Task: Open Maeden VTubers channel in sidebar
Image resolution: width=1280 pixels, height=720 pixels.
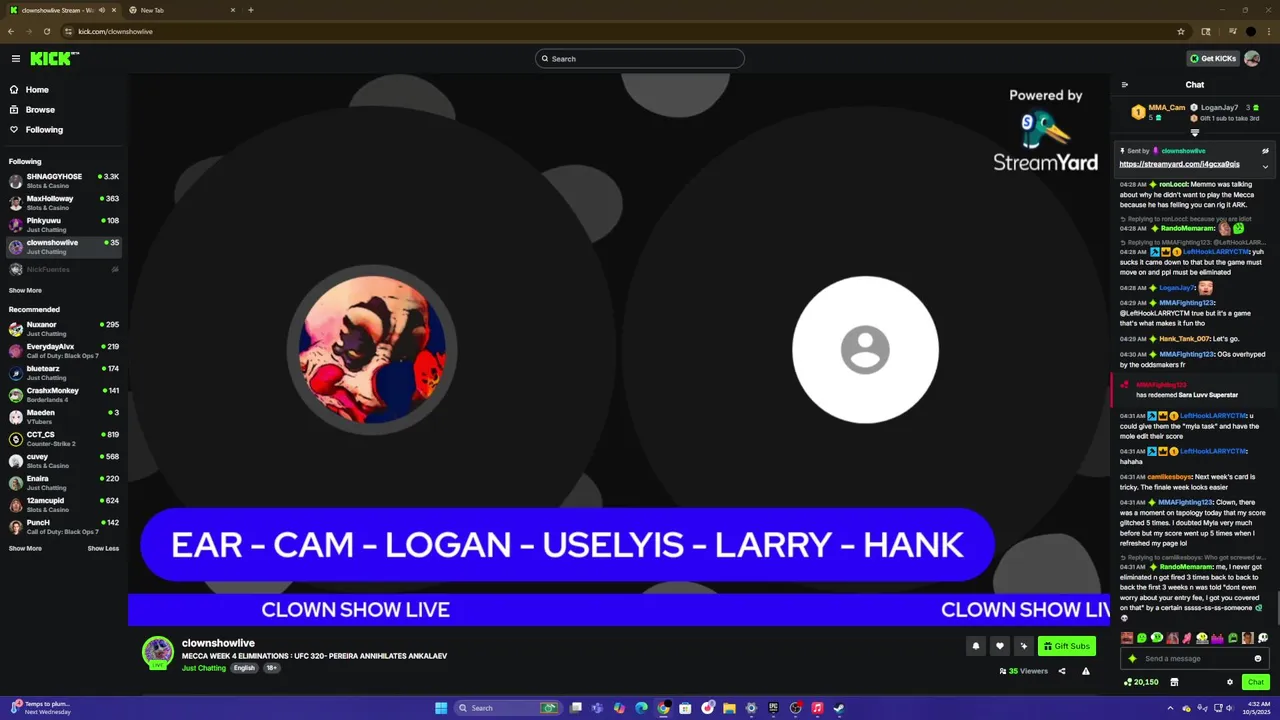Action: pos(64,416)
